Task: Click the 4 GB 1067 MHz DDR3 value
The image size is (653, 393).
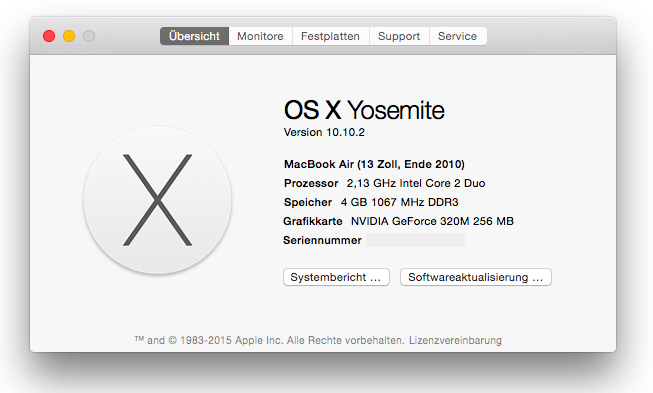Action: 399,202
